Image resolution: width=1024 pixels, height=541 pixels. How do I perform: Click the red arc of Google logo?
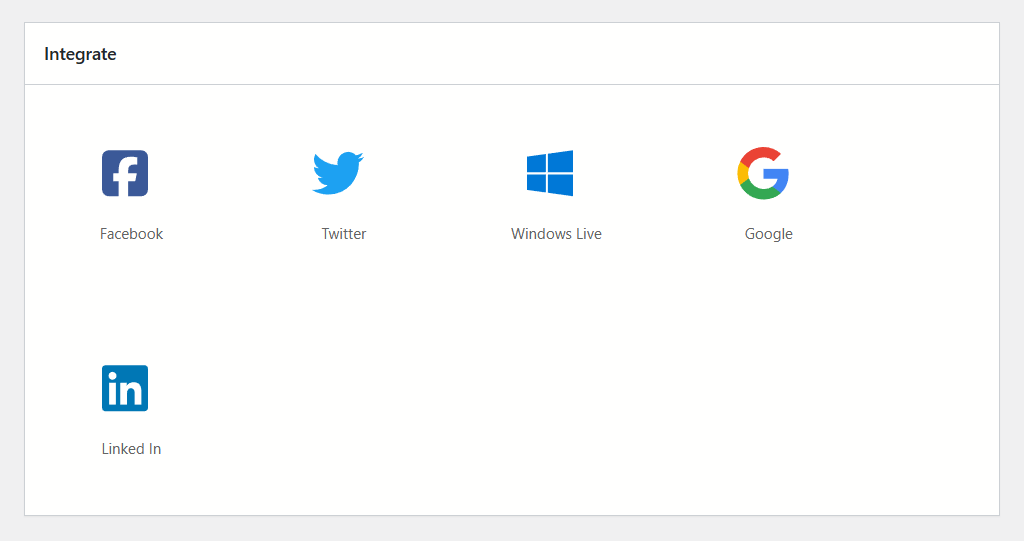coord(762,153)
